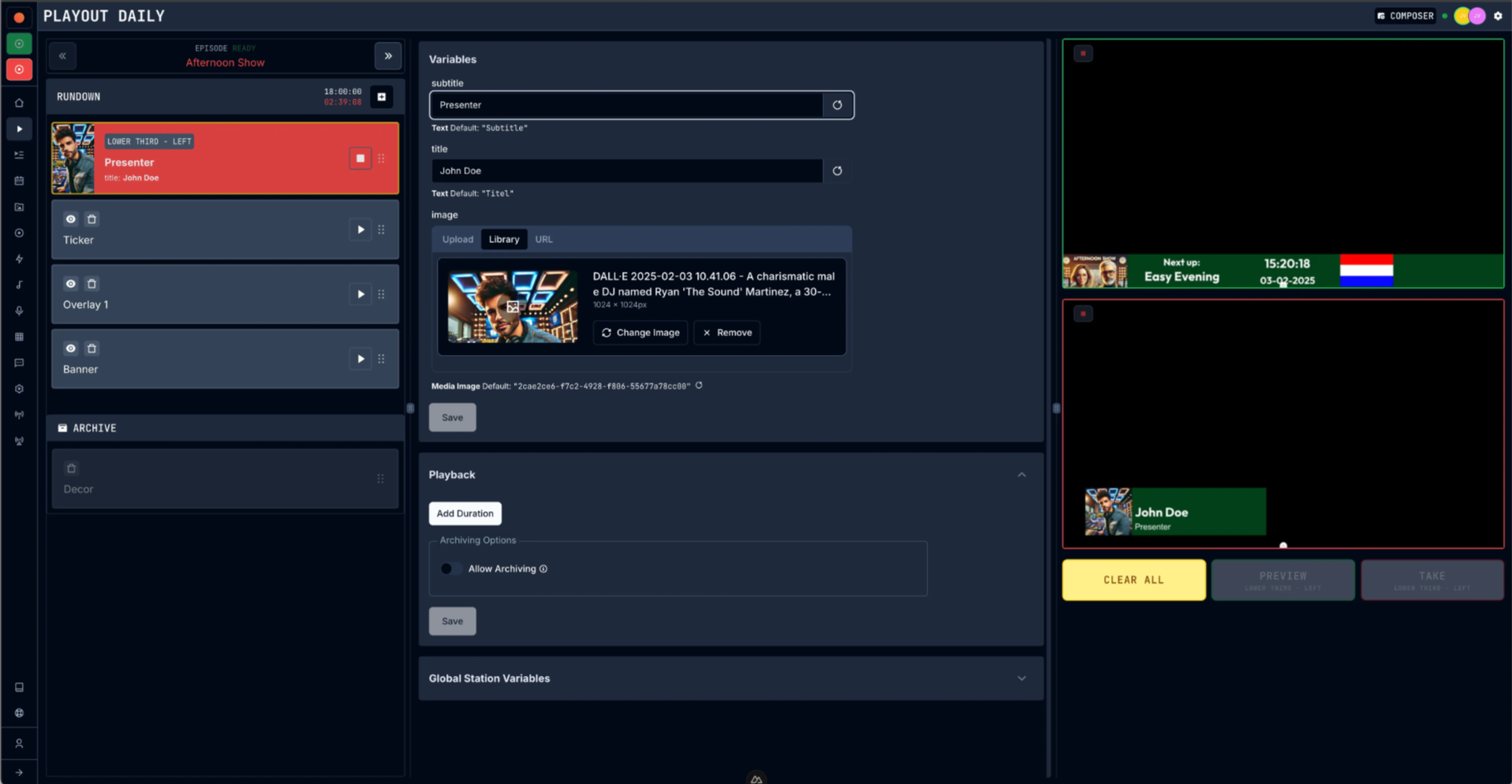Save the Variables section
The height and width of the screenshot is (784, 1512).
(x=453, y=418)
